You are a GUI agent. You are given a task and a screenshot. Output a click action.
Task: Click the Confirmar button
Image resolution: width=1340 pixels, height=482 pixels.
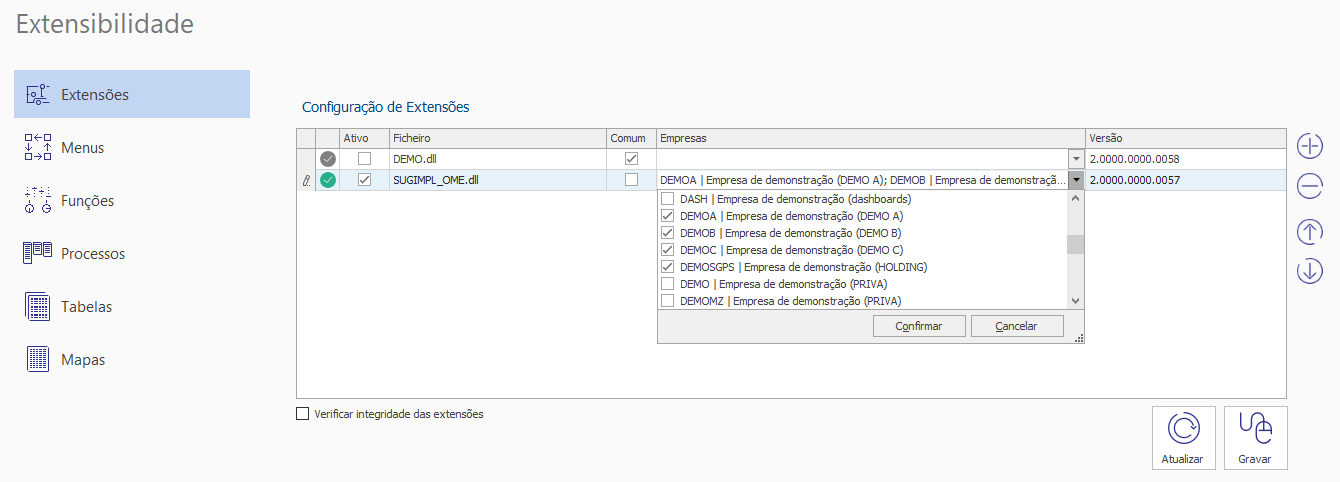pyautogui.click(x=920, y=326)
